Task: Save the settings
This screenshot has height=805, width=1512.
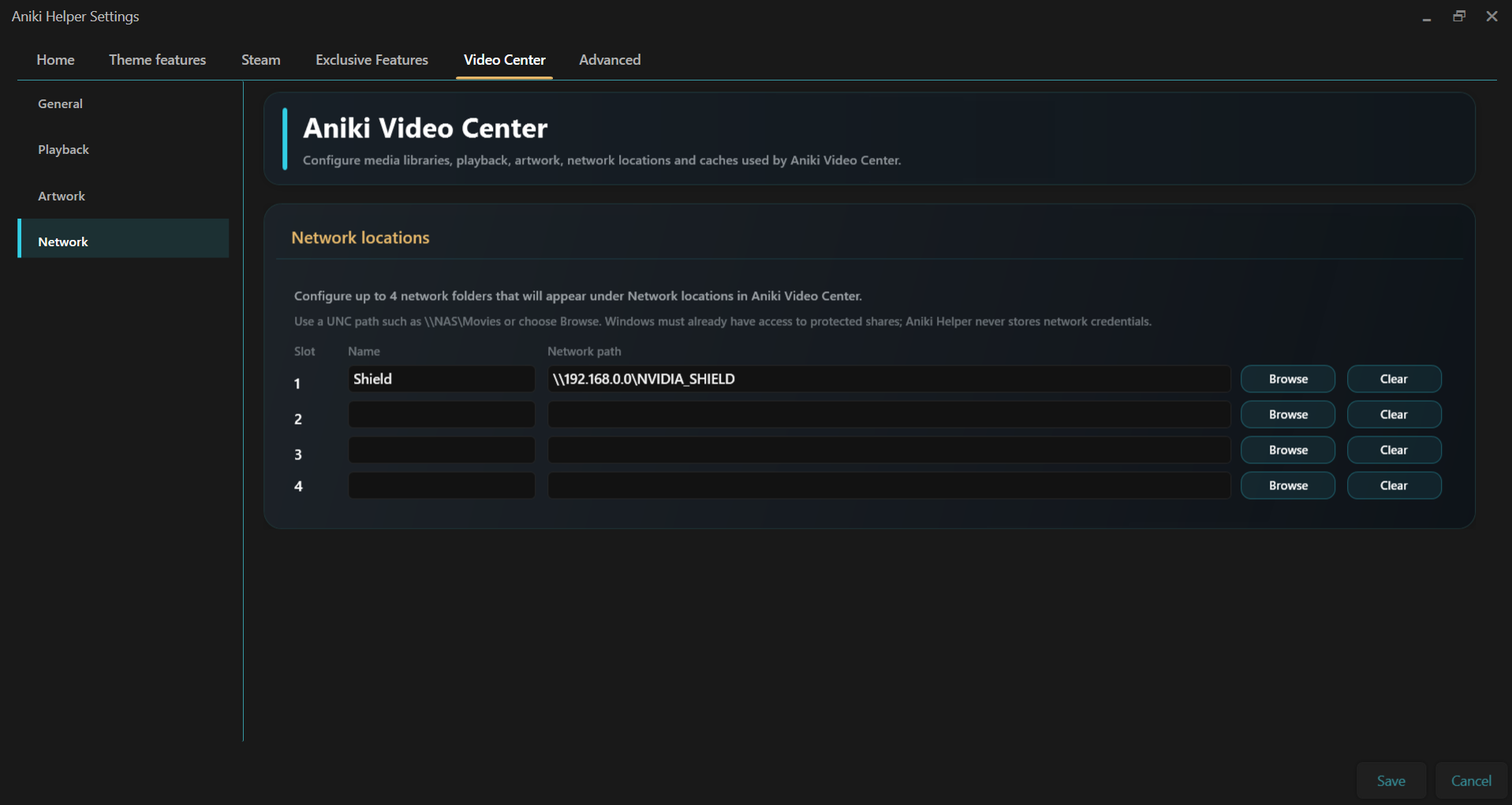Action: pyautogui.click(x=1391, y=781)
